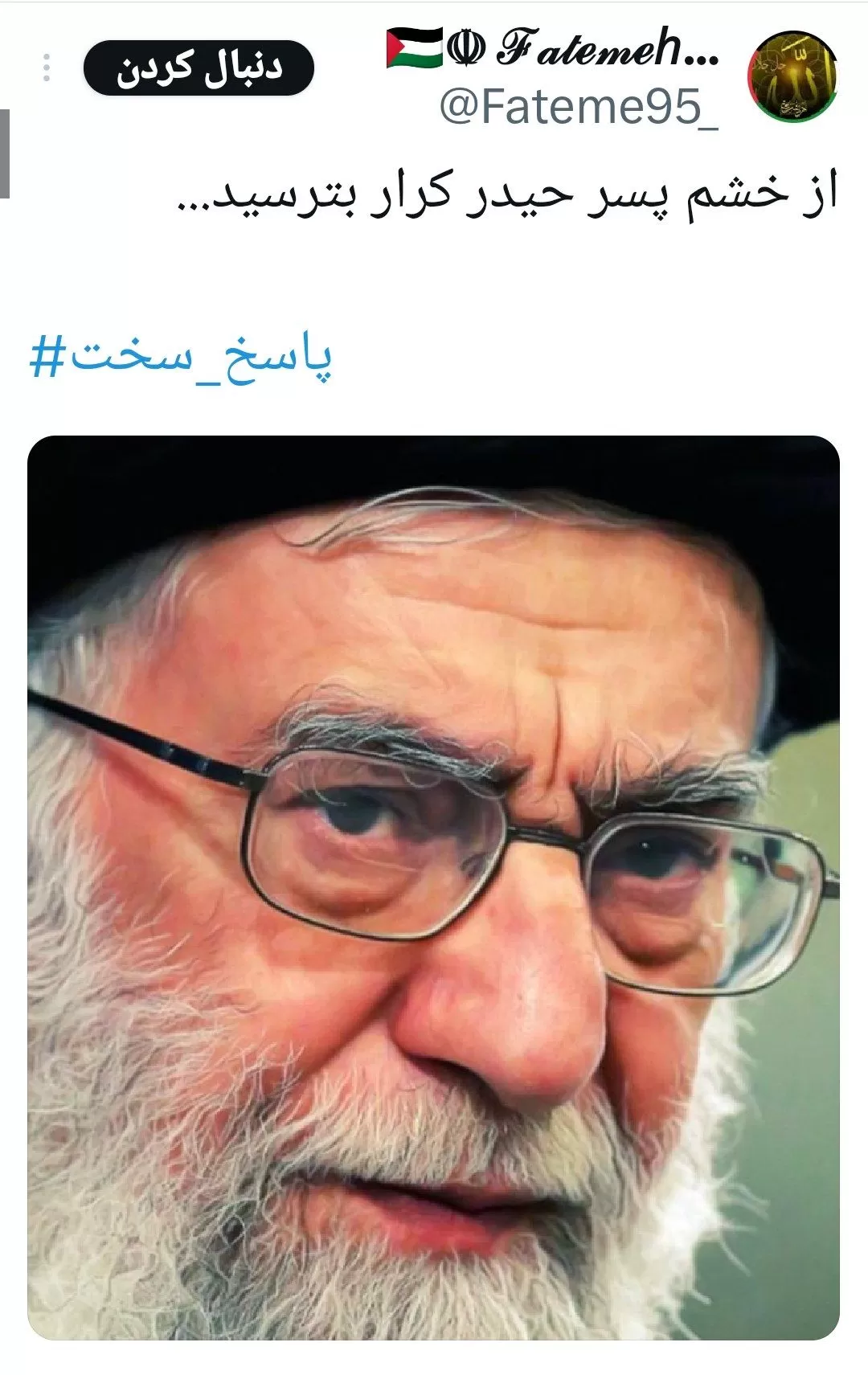This screenshot has height=1375, width=868.
Task: Open the round profile avatar picture
Action: 792,76
